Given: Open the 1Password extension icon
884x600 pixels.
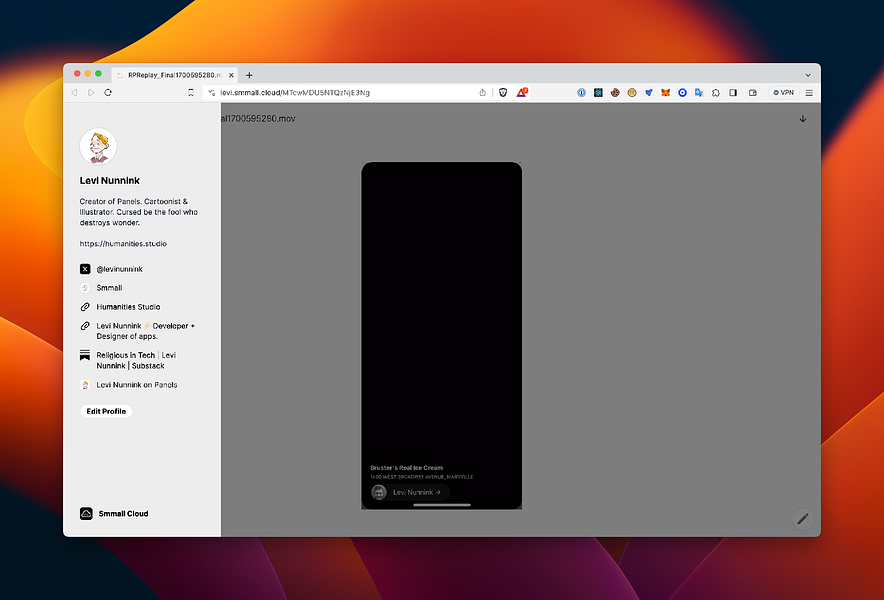Looking at the screenshot, I should click(x=581, y=92).
